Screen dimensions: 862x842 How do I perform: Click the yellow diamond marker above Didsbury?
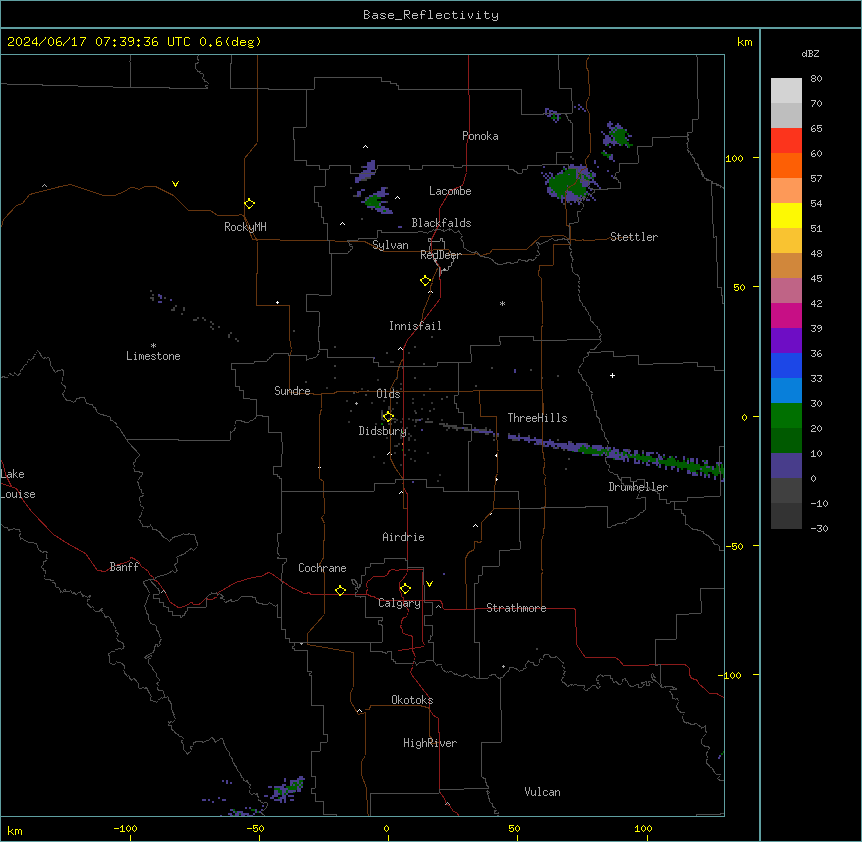point(388,417)
